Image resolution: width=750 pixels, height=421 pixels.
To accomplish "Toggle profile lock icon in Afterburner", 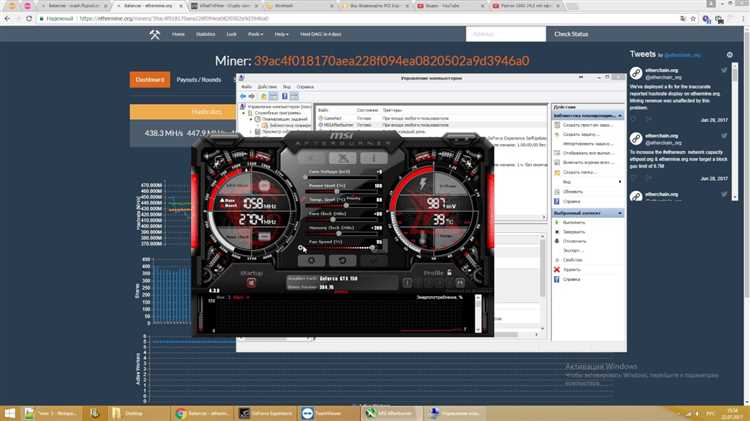I will tap(449, 273).
